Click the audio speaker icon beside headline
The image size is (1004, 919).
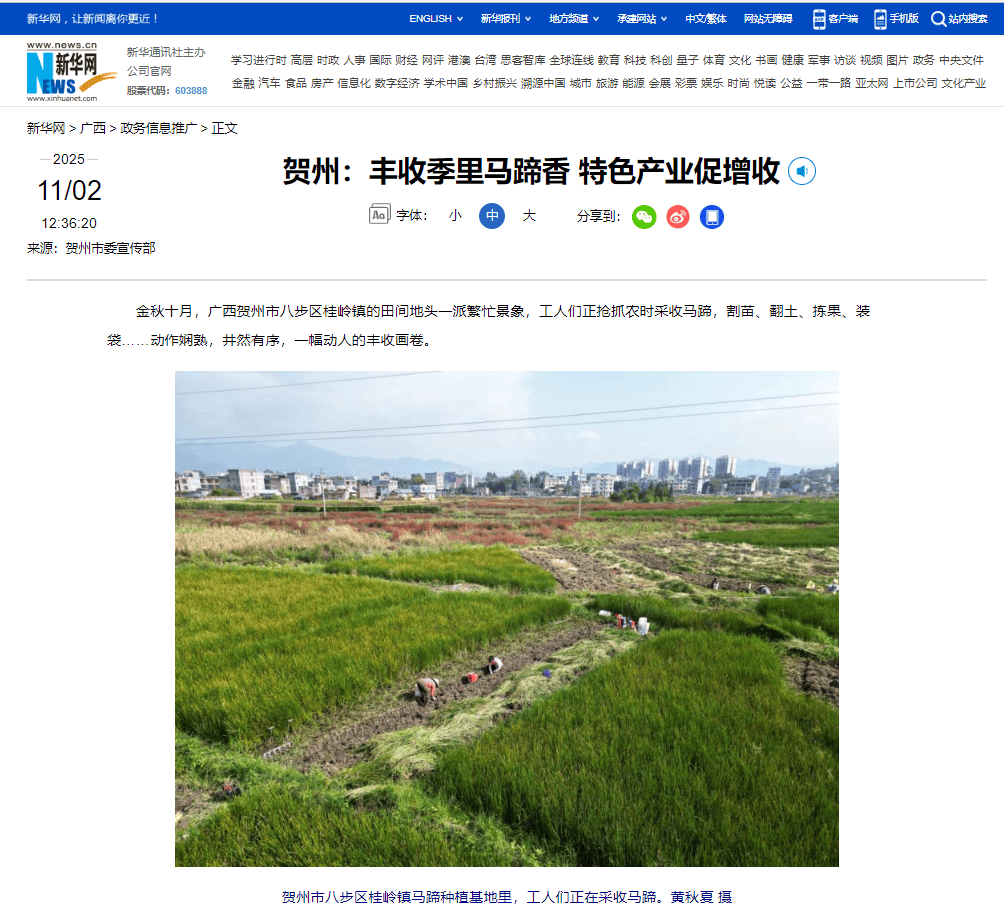tap(802, 171)
